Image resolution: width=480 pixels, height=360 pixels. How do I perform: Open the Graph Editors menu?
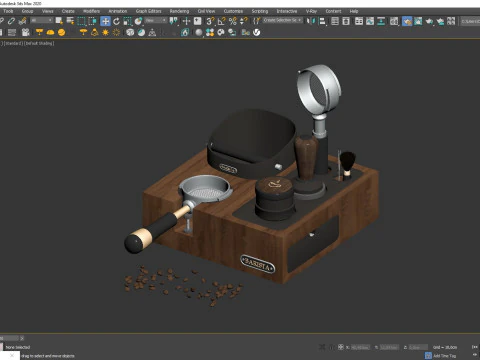[x=148, y=11]
